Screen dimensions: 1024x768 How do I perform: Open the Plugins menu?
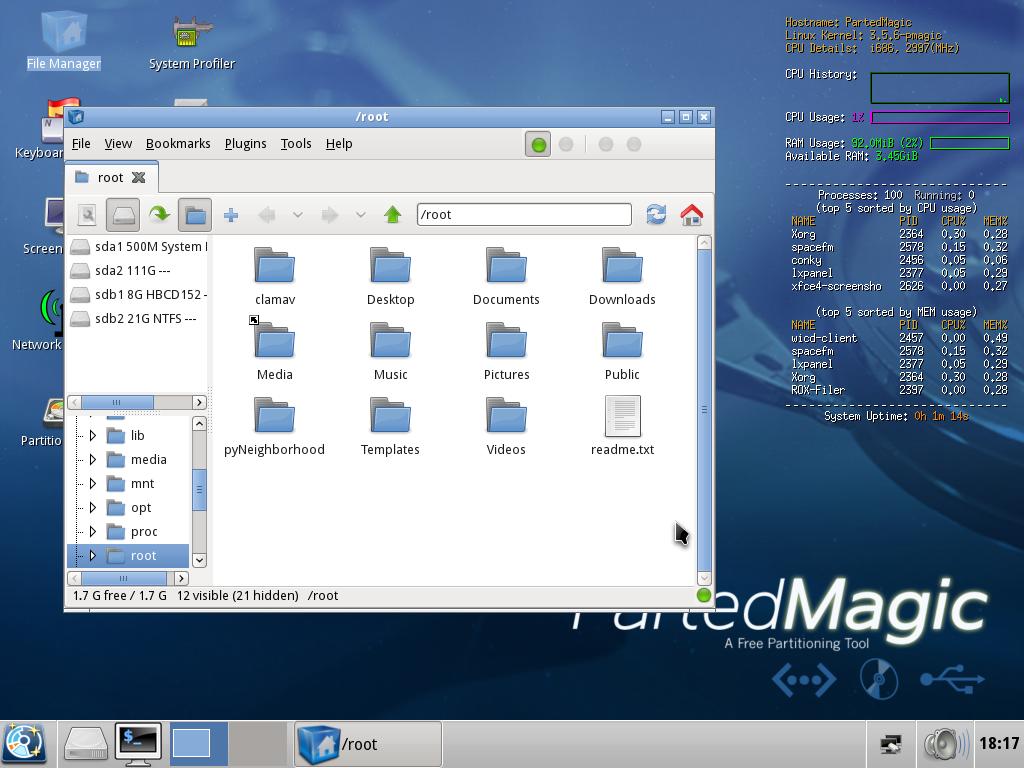point(245,144)
